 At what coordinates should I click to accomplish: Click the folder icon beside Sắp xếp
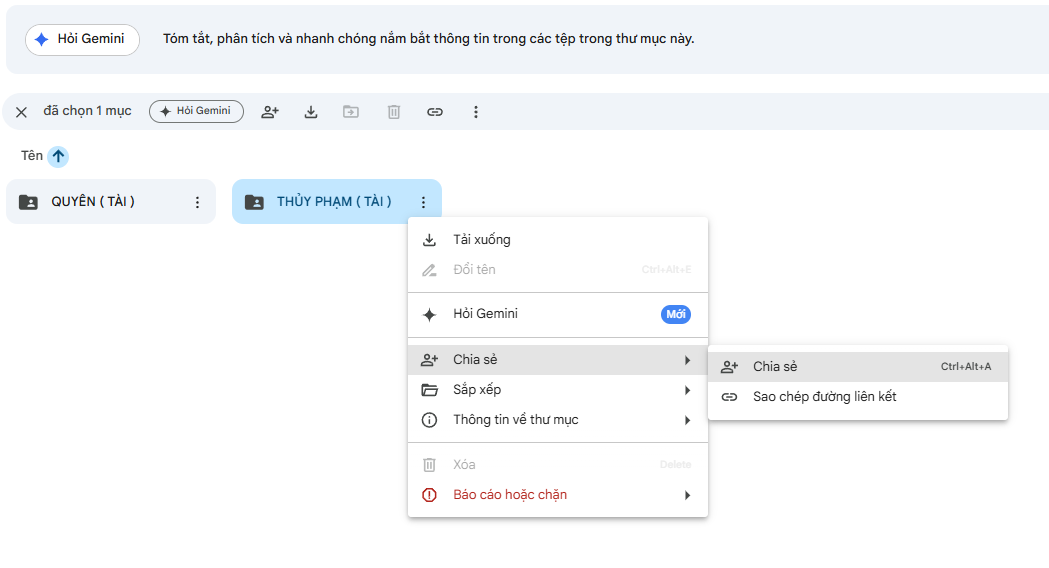coord(430,390)
